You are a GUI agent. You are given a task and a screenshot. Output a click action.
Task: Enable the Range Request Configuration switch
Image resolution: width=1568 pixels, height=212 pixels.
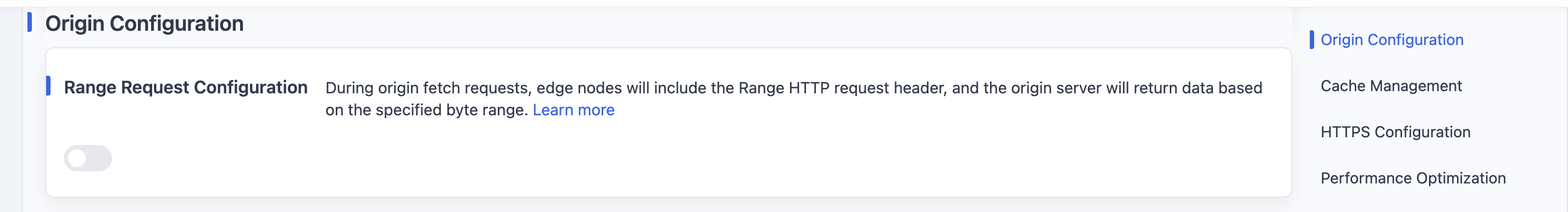pos(88,158)
